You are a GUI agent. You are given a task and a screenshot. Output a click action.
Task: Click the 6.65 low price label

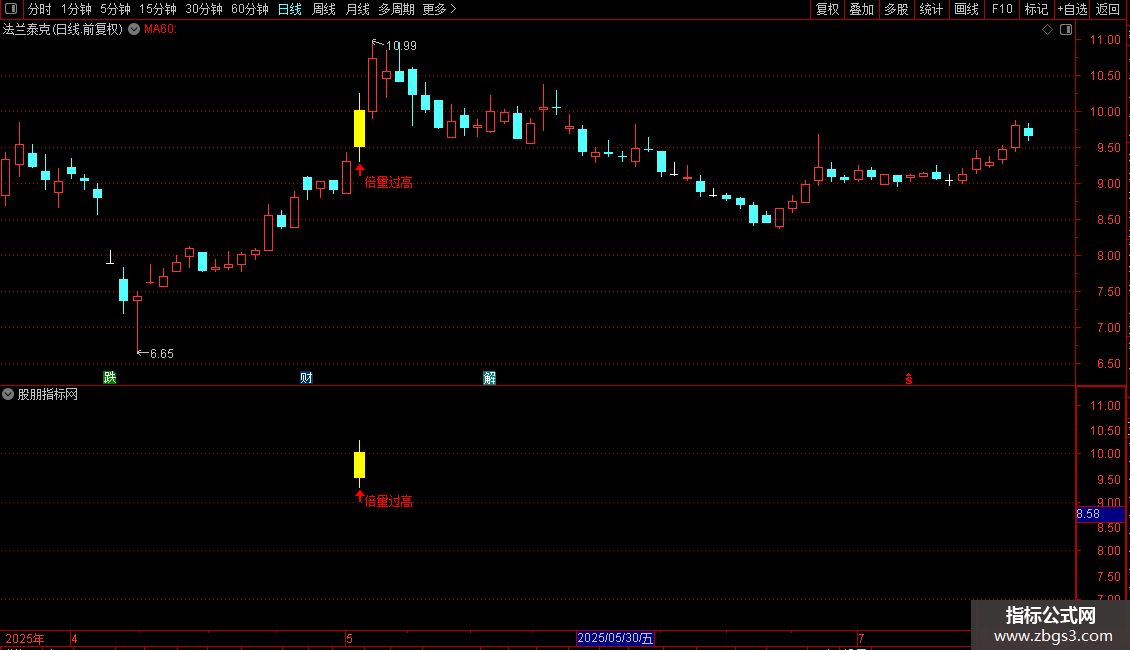(x=161, y=354)
